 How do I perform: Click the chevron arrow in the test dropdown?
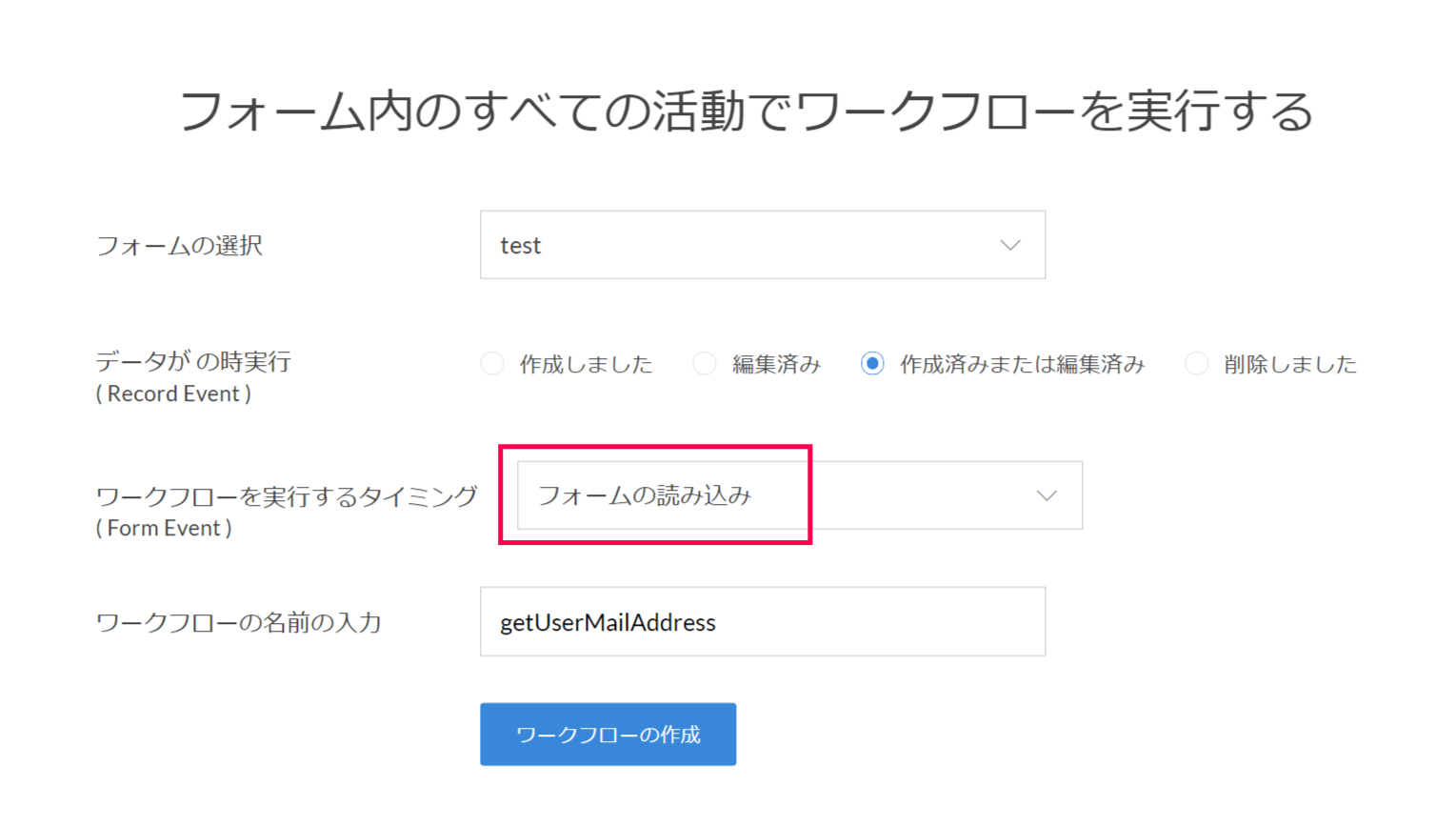(1010, 245)
